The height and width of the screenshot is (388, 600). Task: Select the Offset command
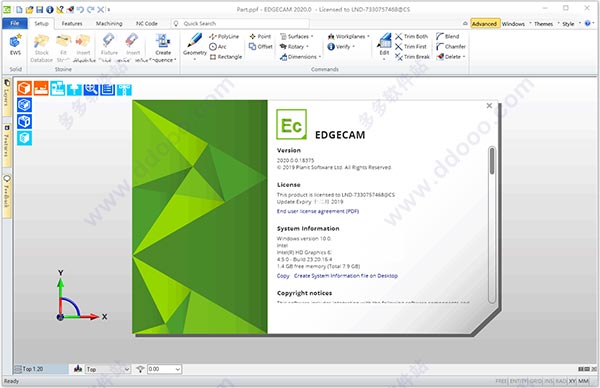(x=261, y=47)
